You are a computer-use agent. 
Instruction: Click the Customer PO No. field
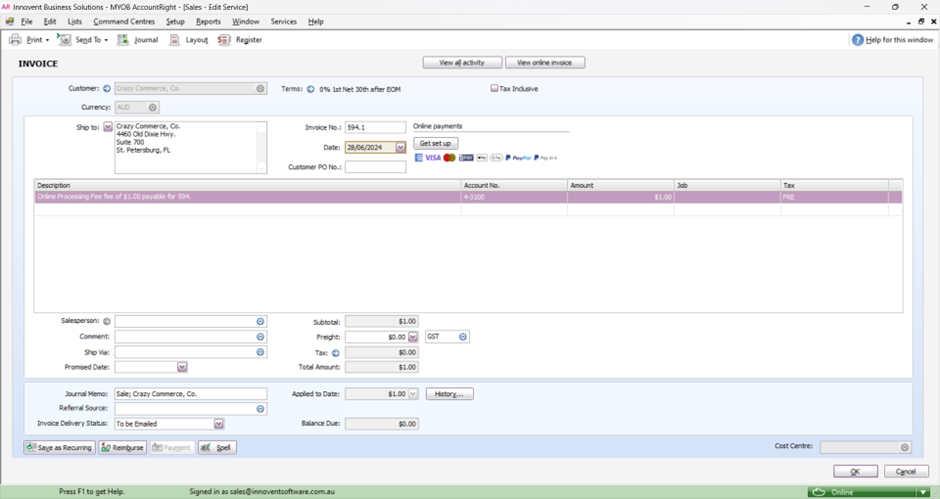pos(375,167)
